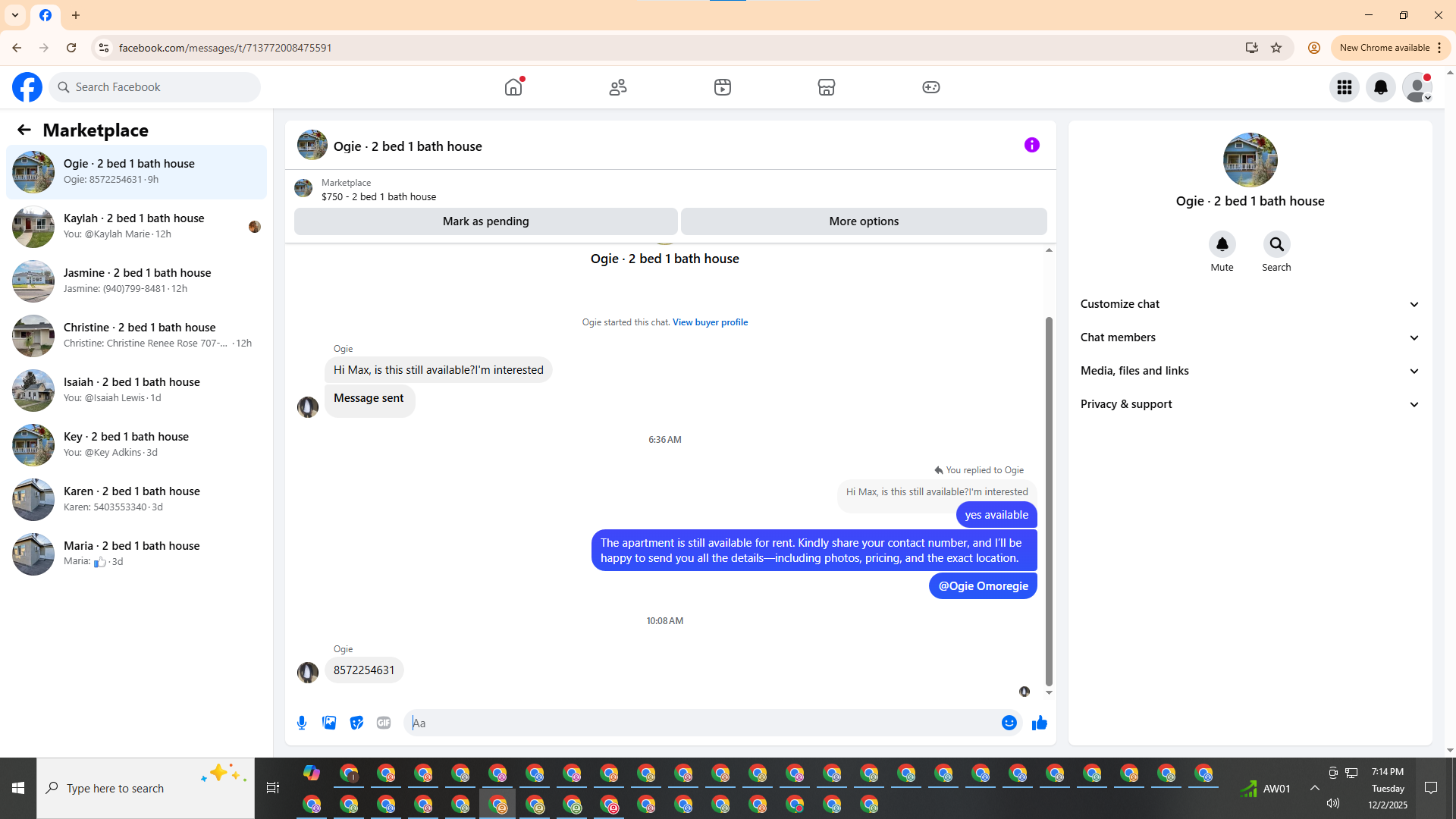This screenshot has height=819, width=1456.
Task: Follow the View buyer profile link
Action: pyautogui.click(x=710, y=322)
